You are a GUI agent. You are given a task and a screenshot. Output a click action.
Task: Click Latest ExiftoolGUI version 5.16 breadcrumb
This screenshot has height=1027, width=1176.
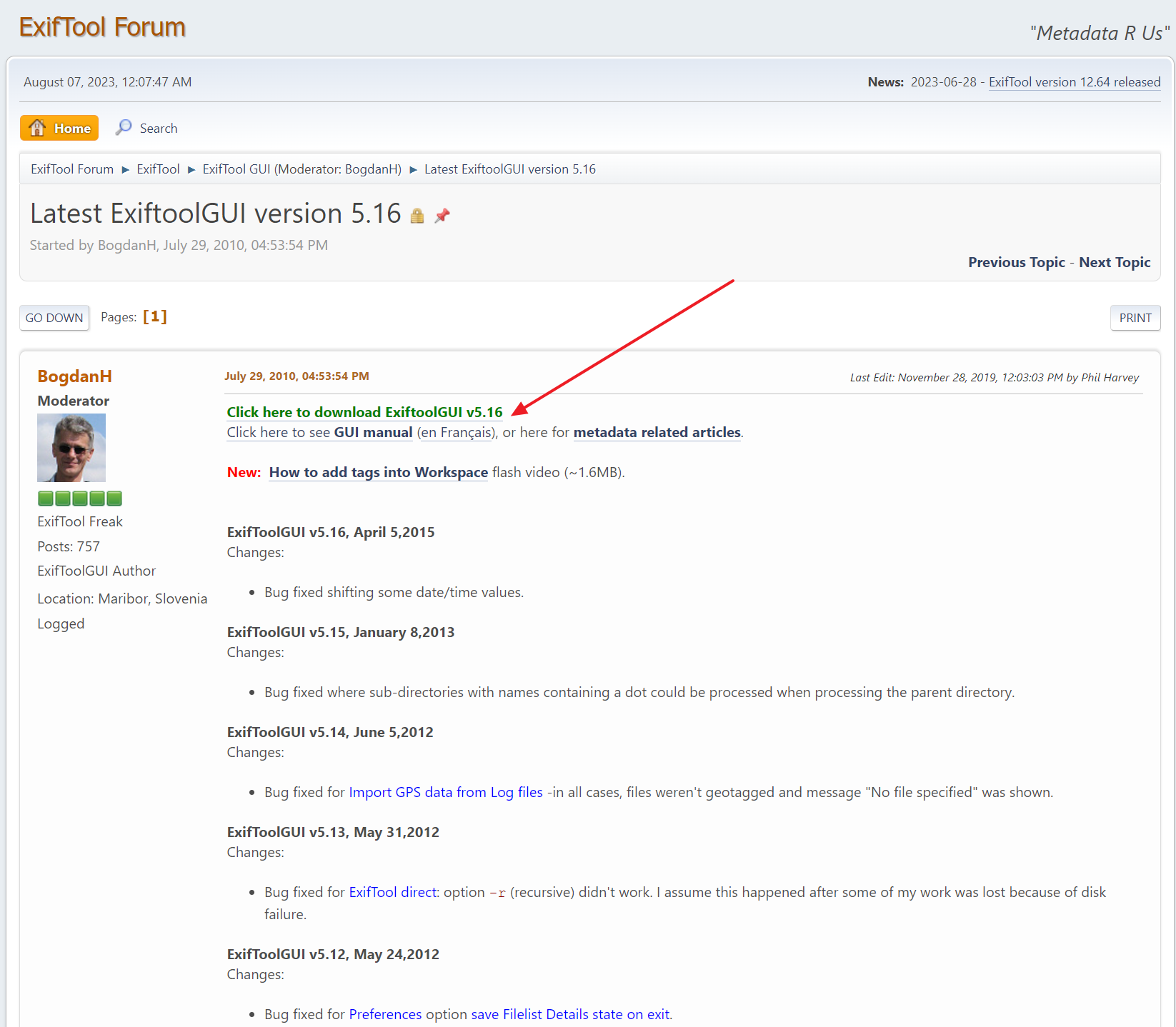(x=510, y=169)
